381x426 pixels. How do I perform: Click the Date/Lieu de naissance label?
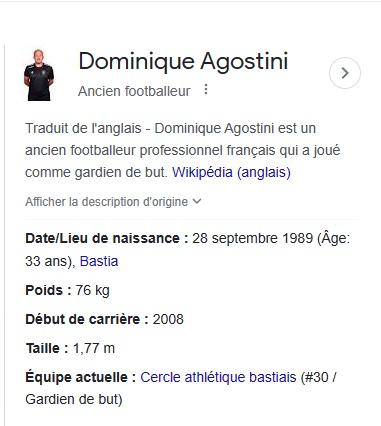(107, 238)
